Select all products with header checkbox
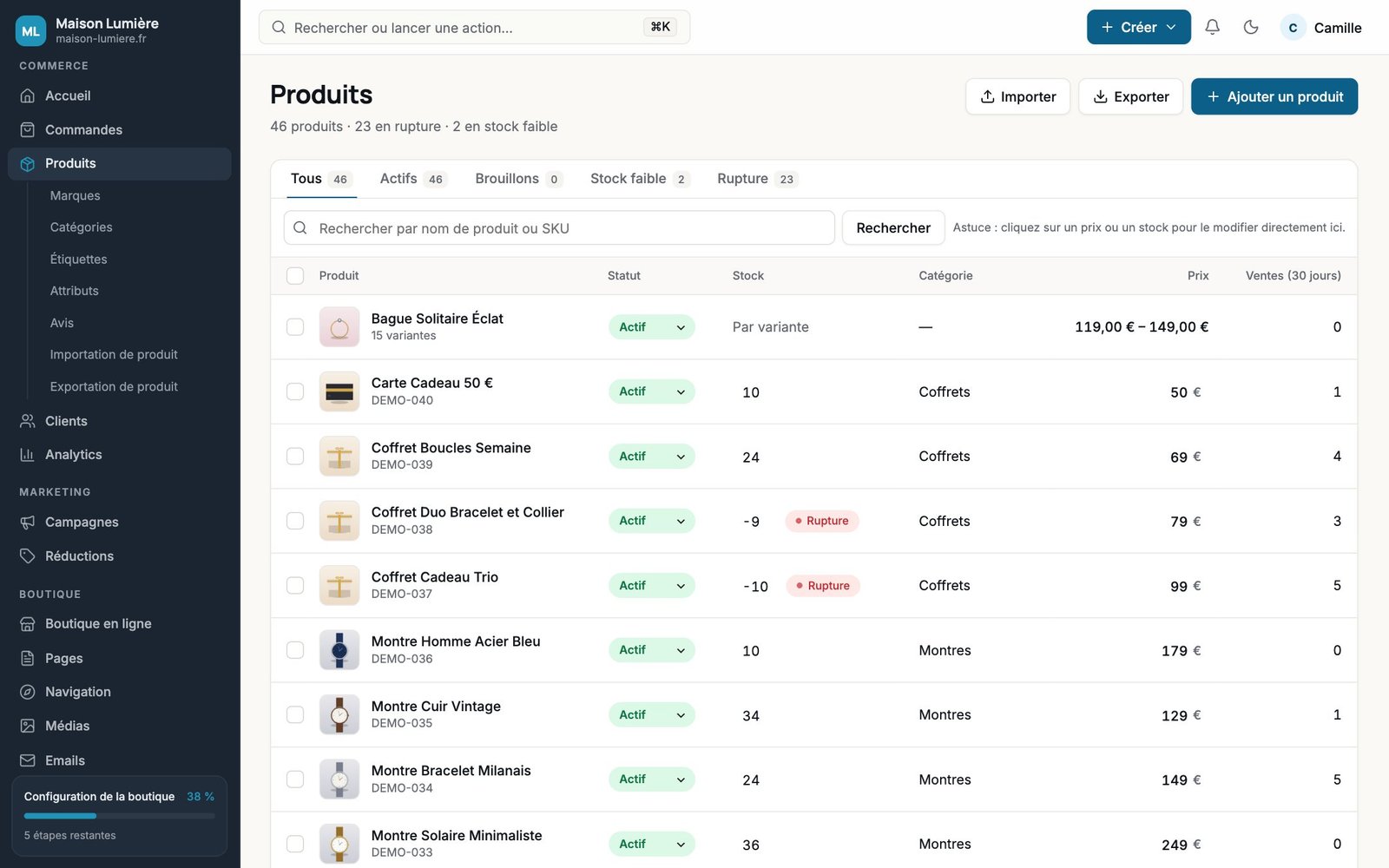The width and height of the screenshot is (1389, 868). (x=295, y=276)
